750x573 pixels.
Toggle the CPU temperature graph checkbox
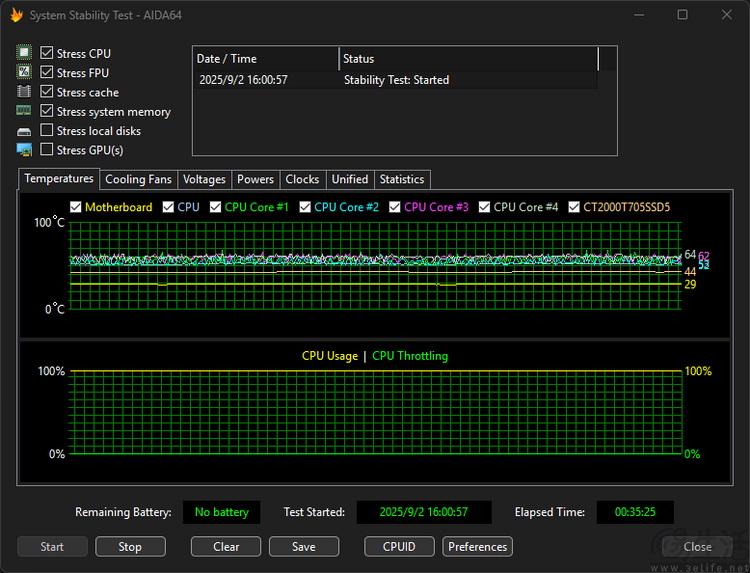click(168, 207)
